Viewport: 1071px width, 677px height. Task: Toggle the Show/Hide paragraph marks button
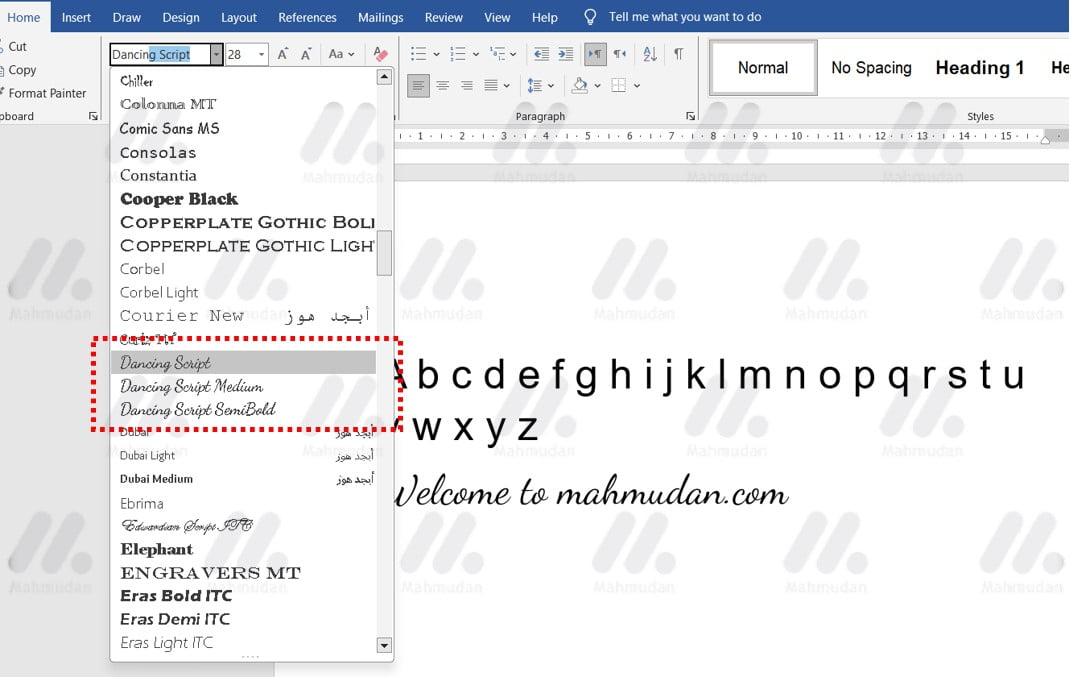678,55
